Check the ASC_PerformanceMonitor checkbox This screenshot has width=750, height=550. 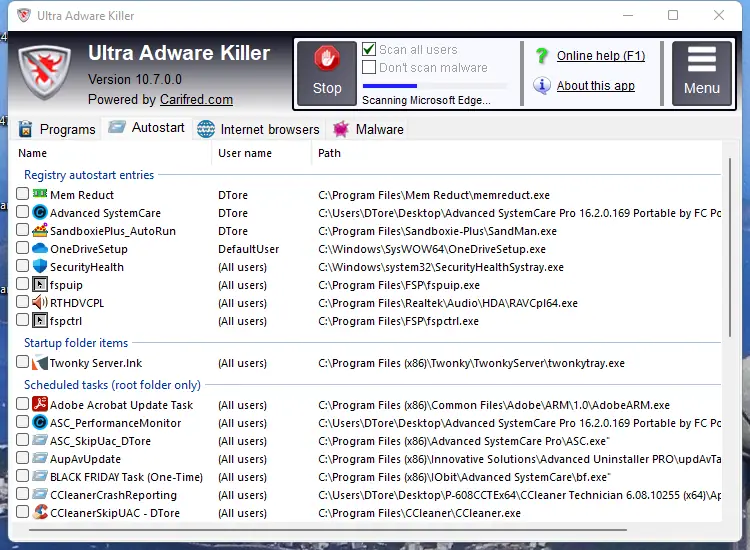(x=22, y=422)
